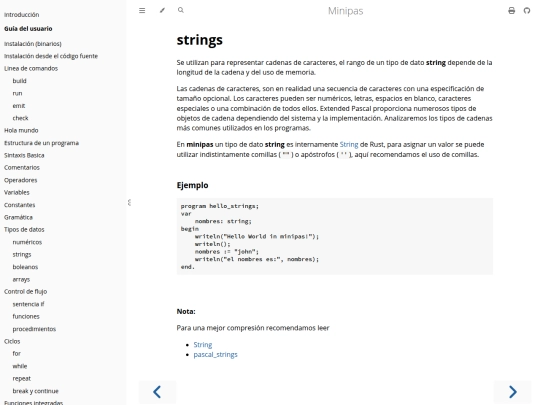
Task: Open Introducción in the sidebar
Action: click(x=21, y=15)
